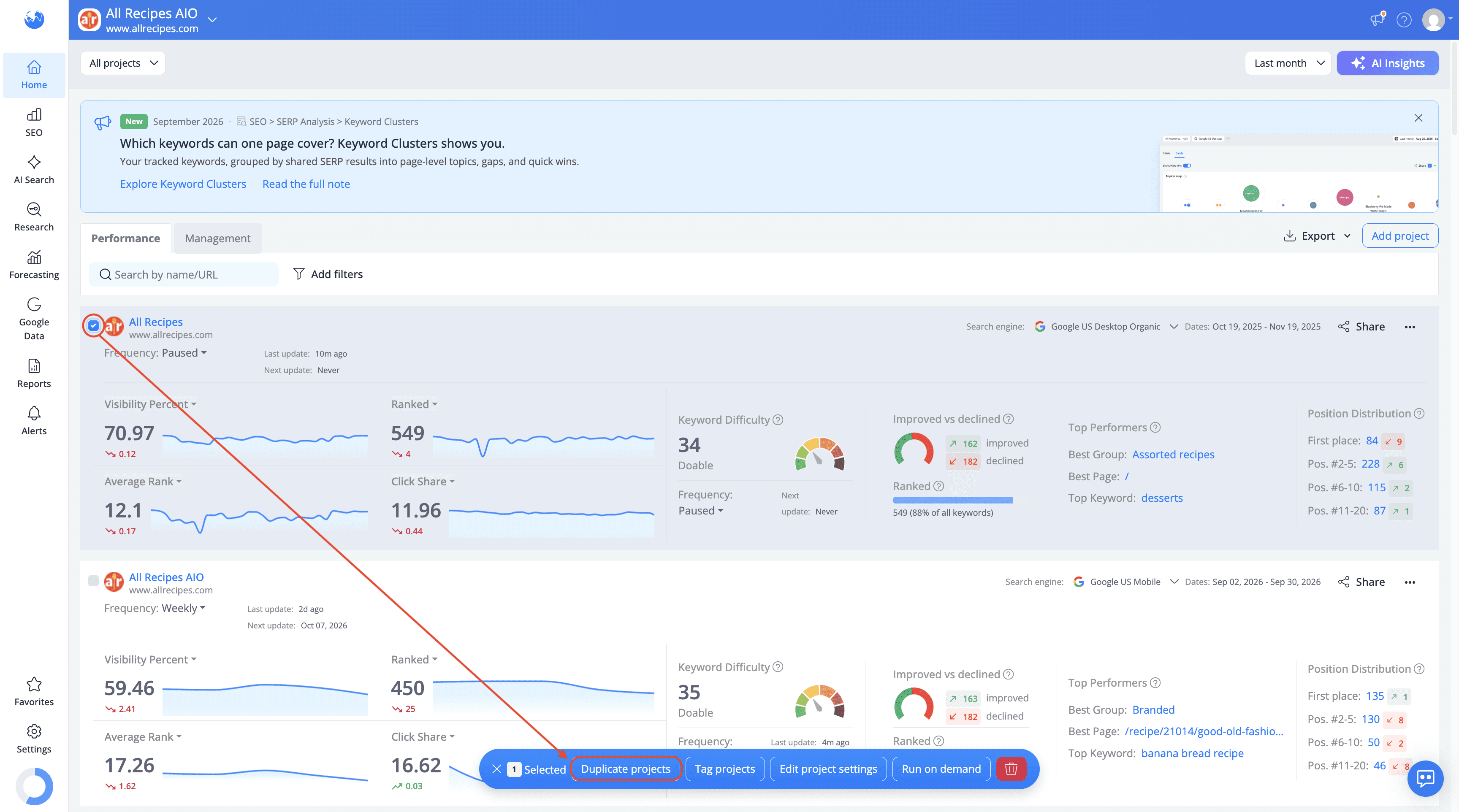Screen dimensions: 1459x812
Task: Dismiss the Keyword Clusters announcement banner
Action: pyautogui.click(x=1418, y=118)
